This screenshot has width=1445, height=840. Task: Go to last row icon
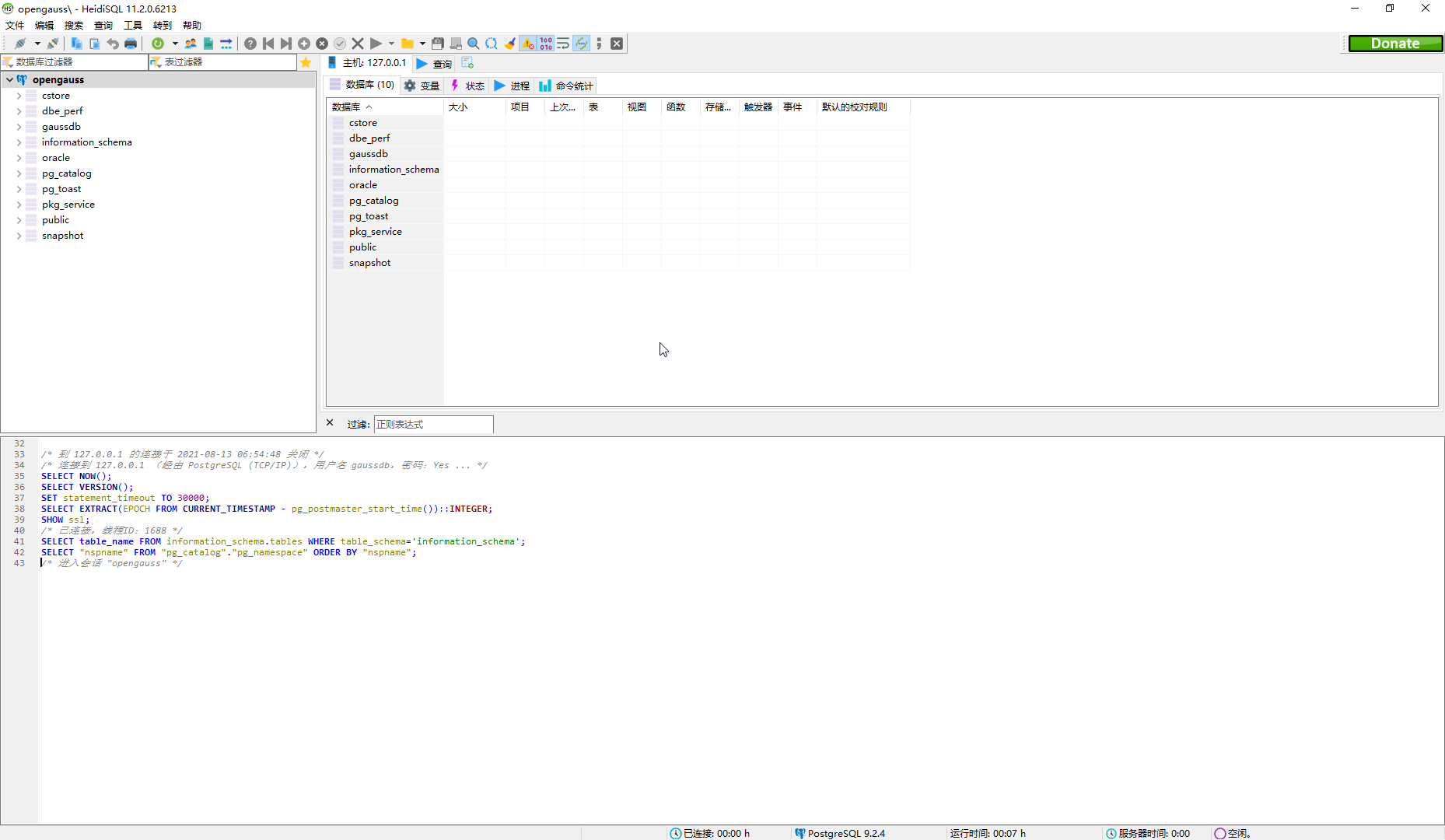coord(286,44)
